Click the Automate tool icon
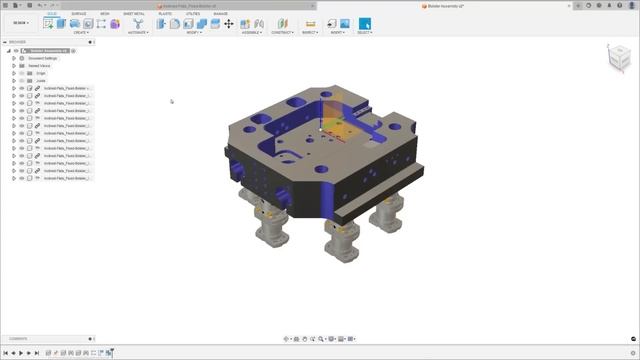This screenshot has height=360, width=640. [x=138, y=24]
